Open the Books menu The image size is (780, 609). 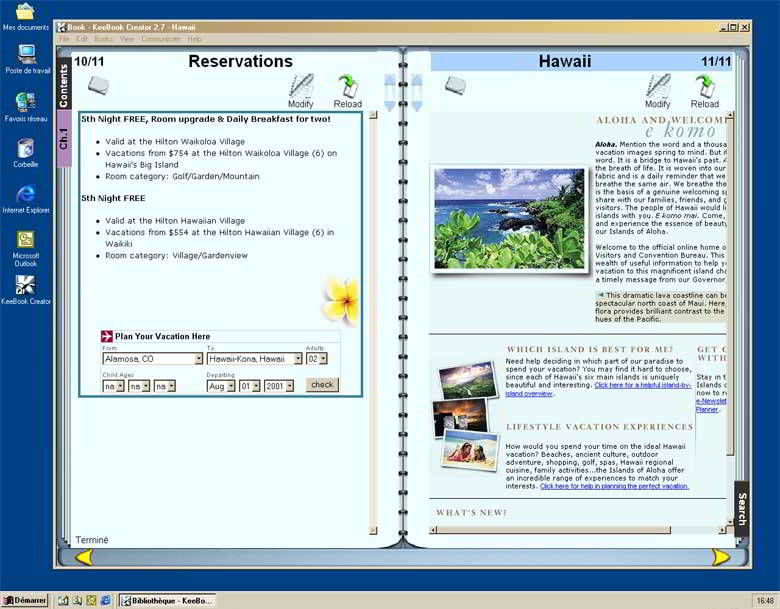coord(103,39)
